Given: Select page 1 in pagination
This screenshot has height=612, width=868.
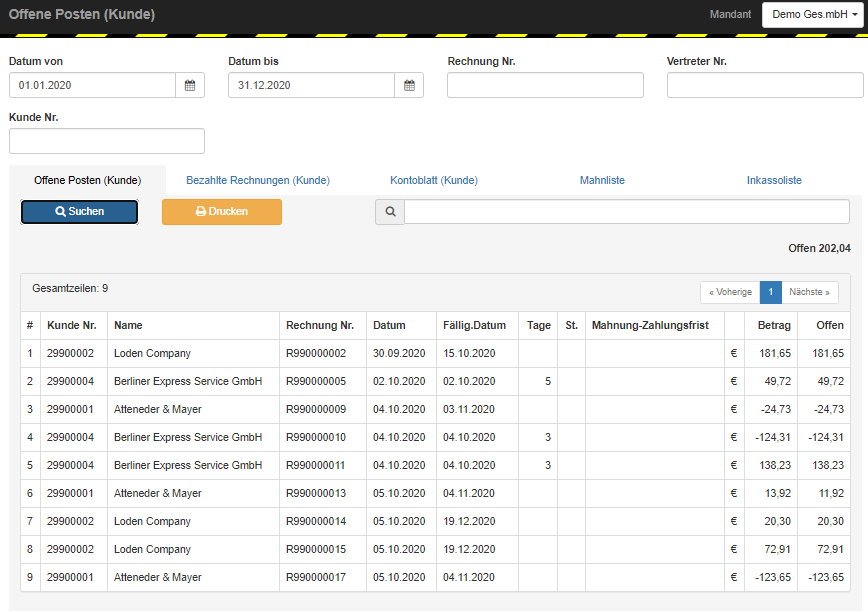Looking at the screenshot, I should point(771,292).
